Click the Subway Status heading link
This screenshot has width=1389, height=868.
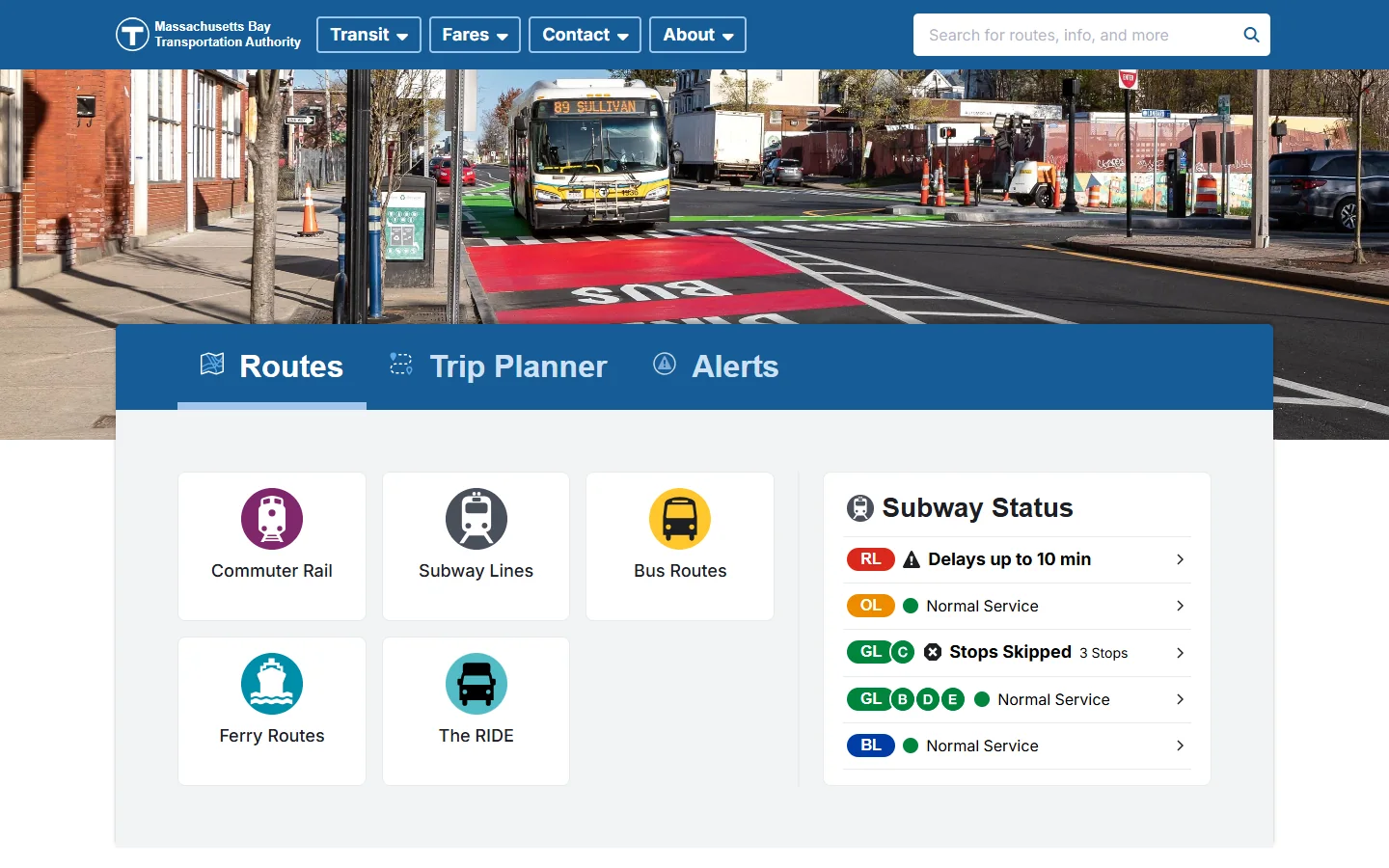pos(977,508)
